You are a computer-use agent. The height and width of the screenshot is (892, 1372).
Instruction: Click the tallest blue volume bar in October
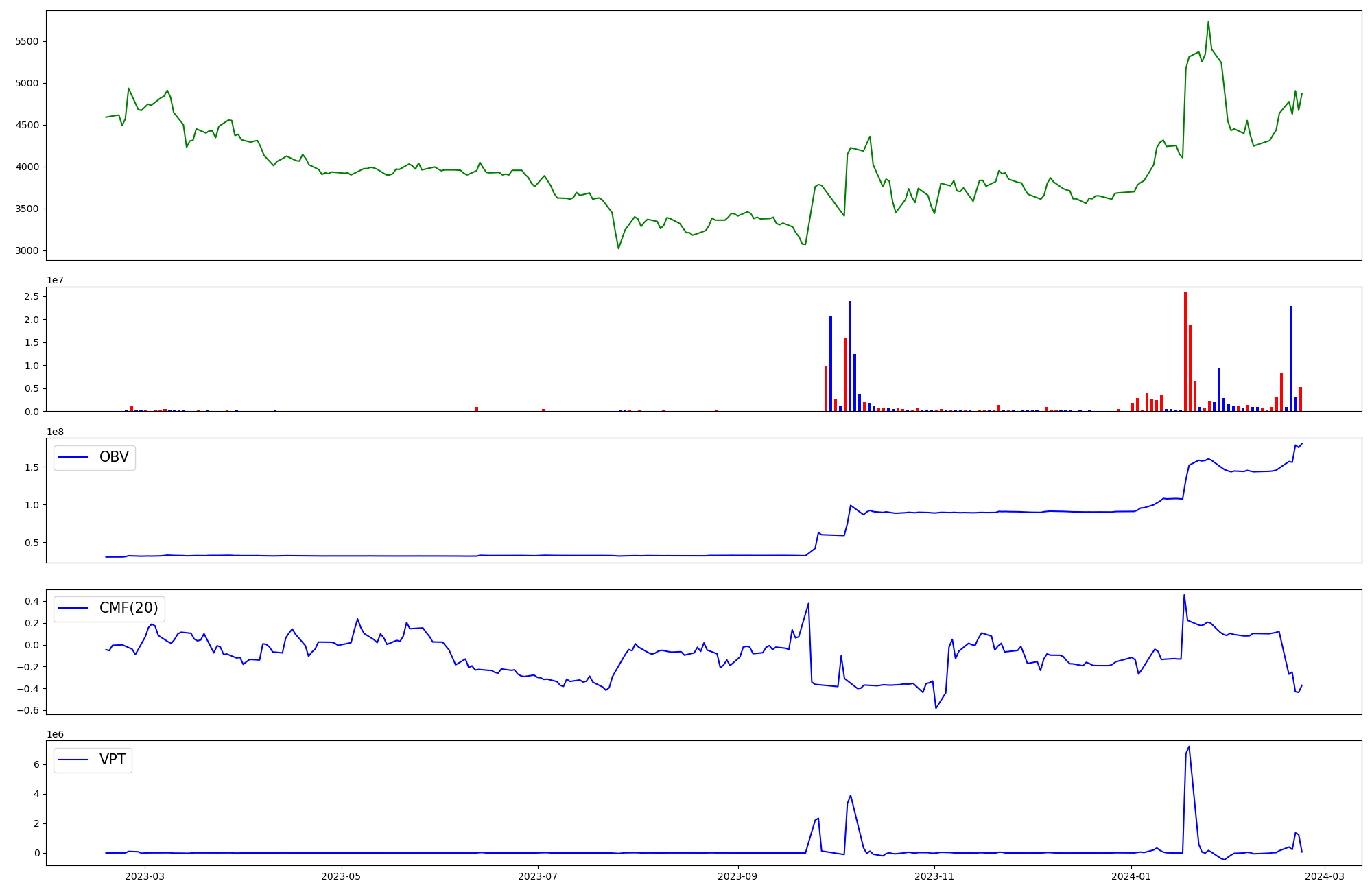pos(850,355)
